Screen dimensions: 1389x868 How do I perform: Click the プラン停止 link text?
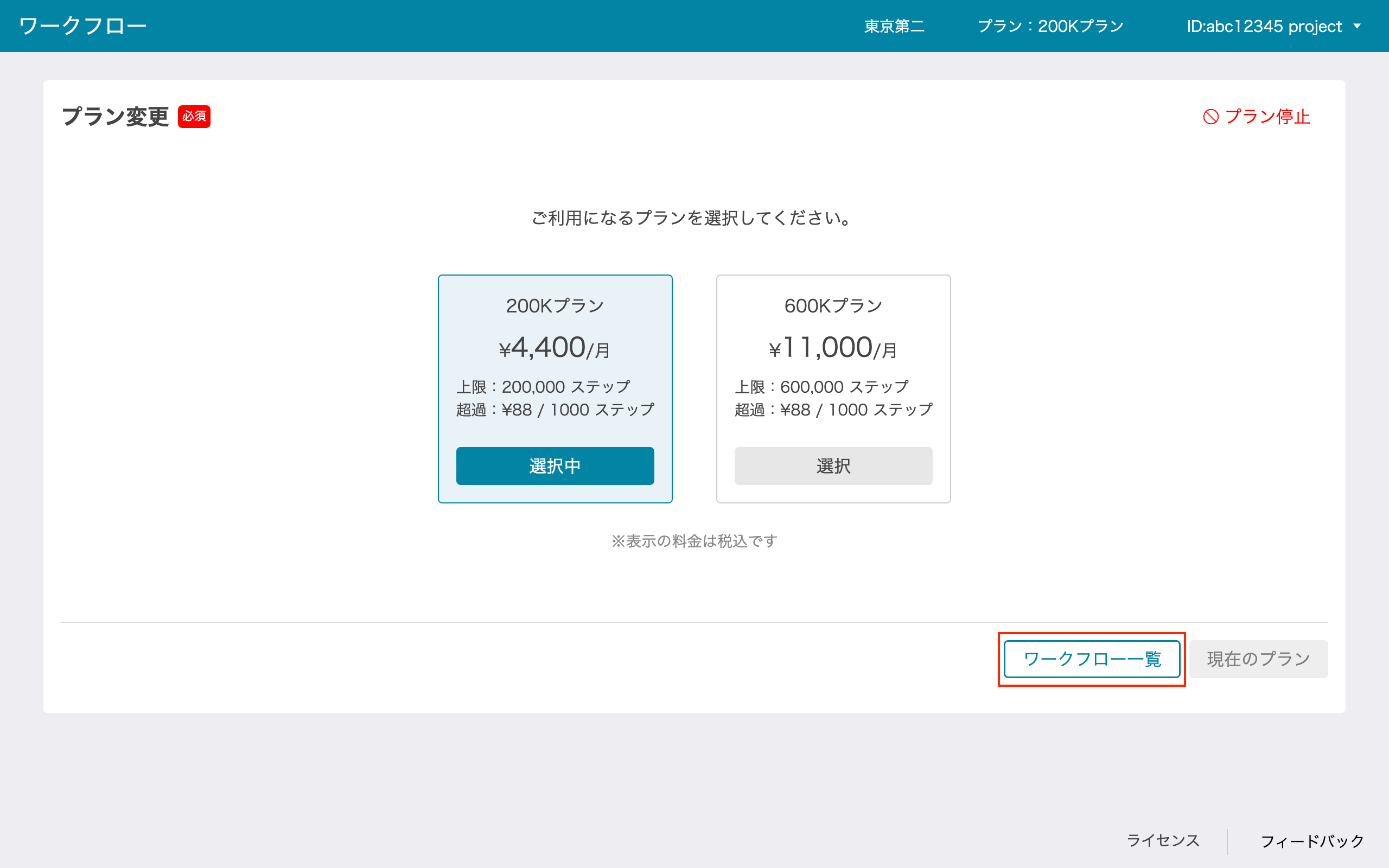coord(1267,117)
